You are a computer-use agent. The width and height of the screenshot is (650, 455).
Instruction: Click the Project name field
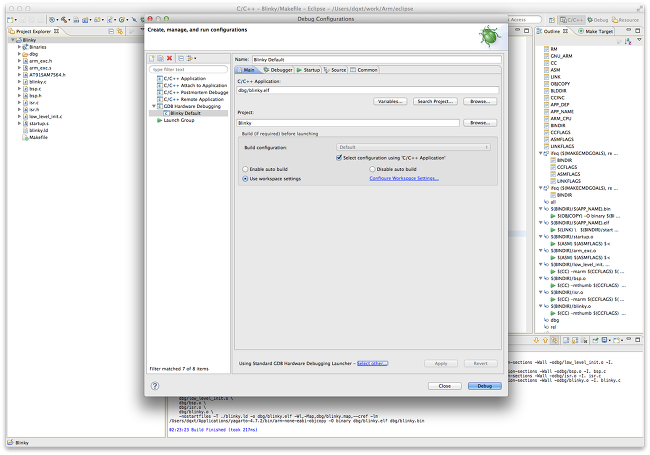coord(348,123)
